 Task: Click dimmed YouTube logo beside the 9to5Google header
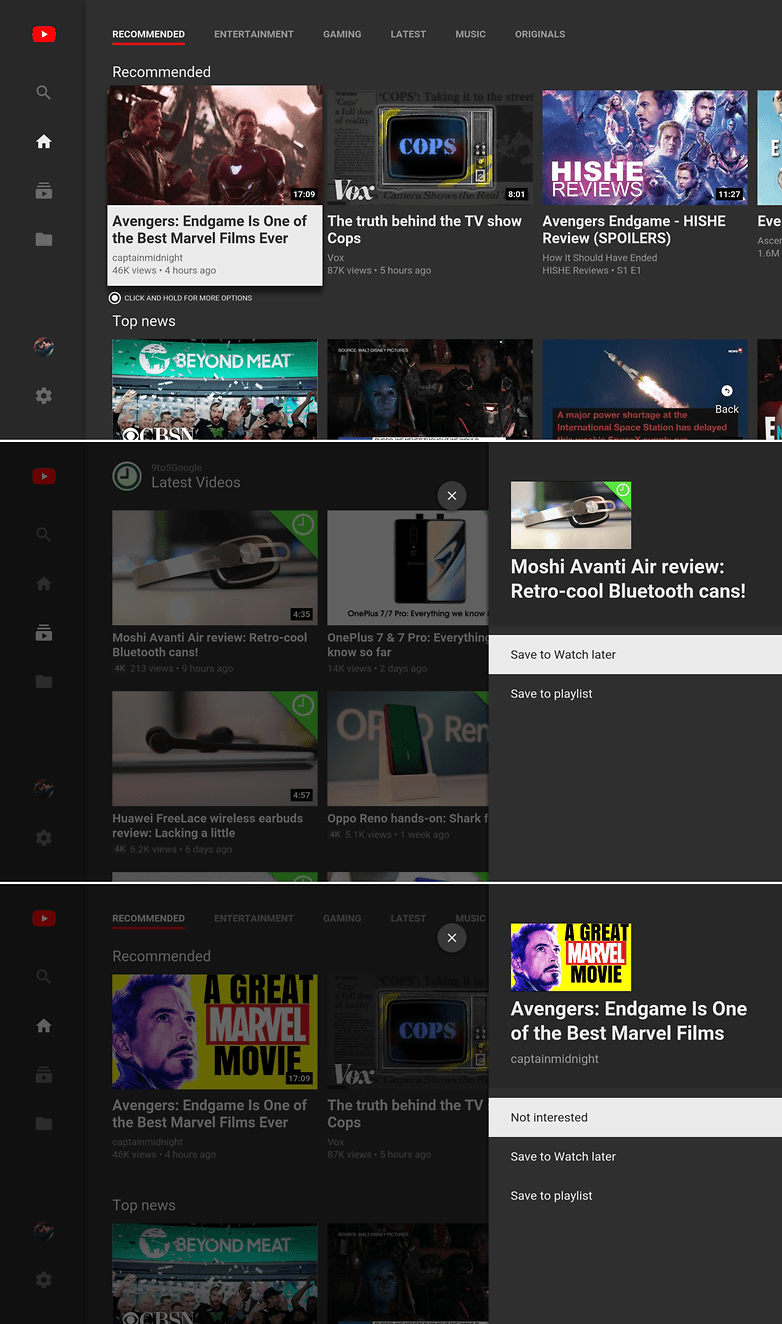point(43,476)
